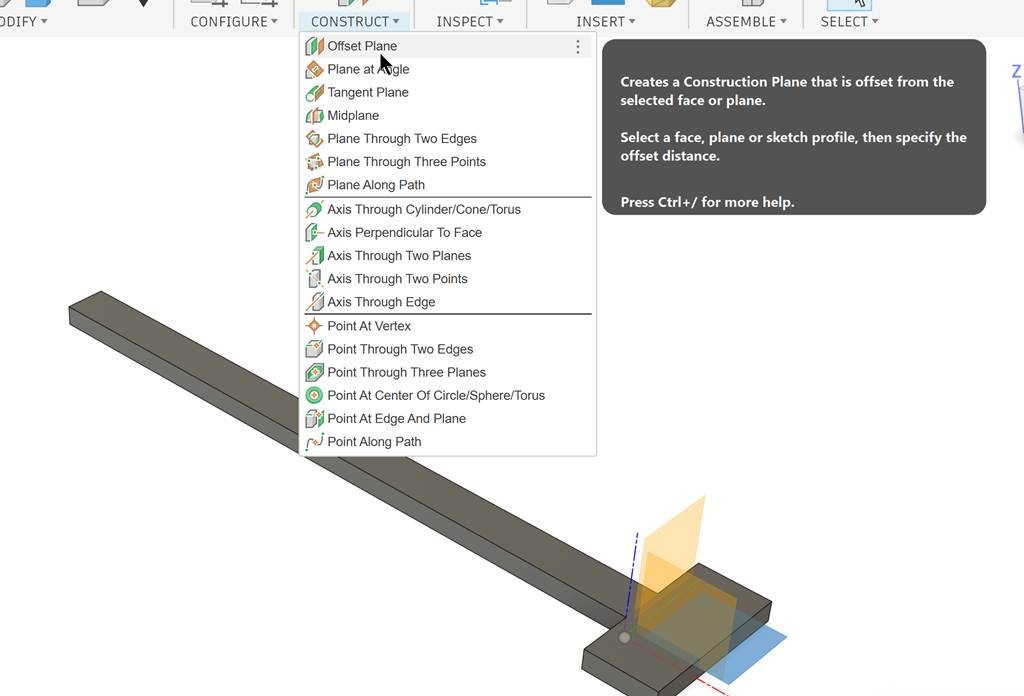Open the SELECT dropdown
1024x696 pixels.
click(x=849, y=22)
